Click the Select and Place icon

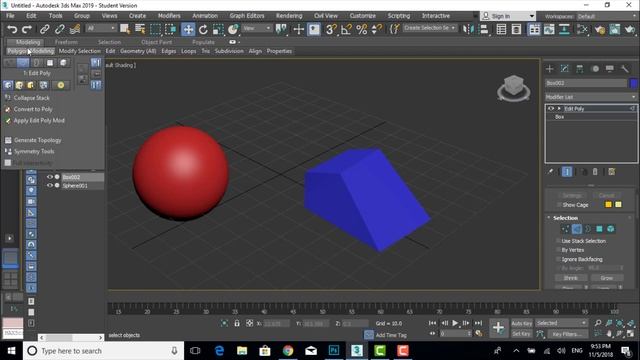click(x=233, y=29)
